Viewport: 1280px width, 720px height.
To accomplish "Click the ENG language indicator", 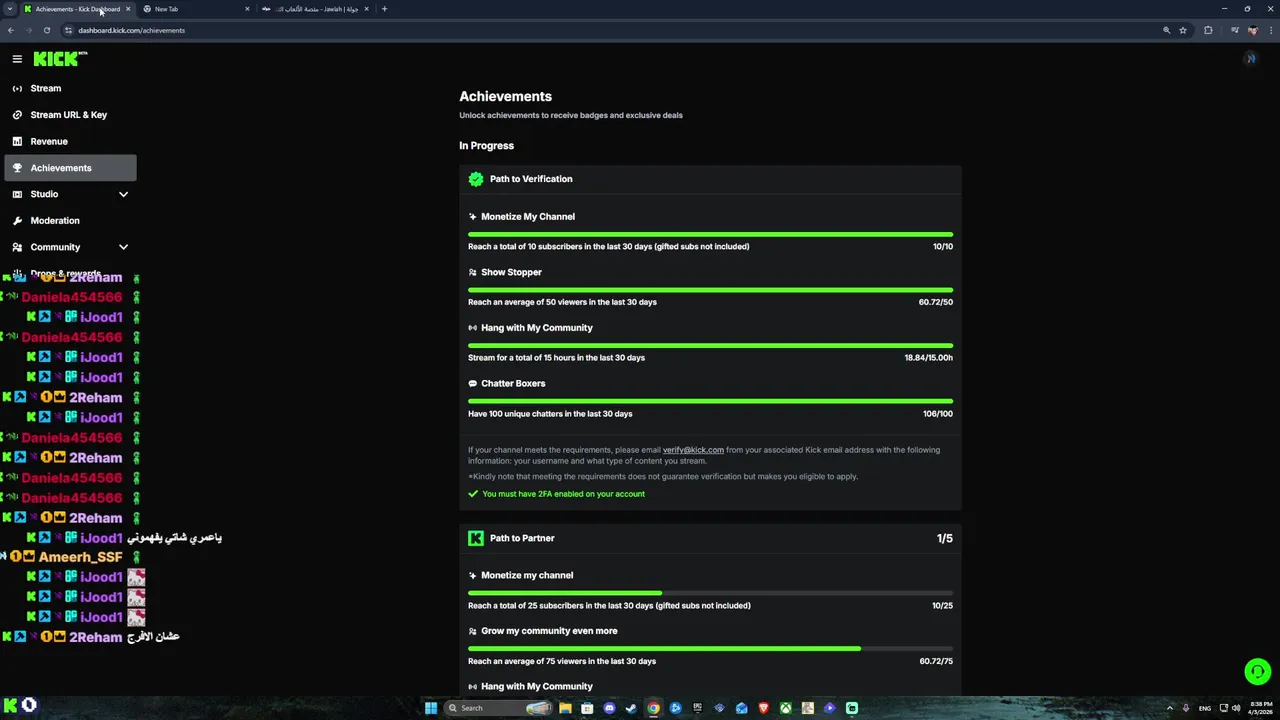I will (x=1204, y=708).
